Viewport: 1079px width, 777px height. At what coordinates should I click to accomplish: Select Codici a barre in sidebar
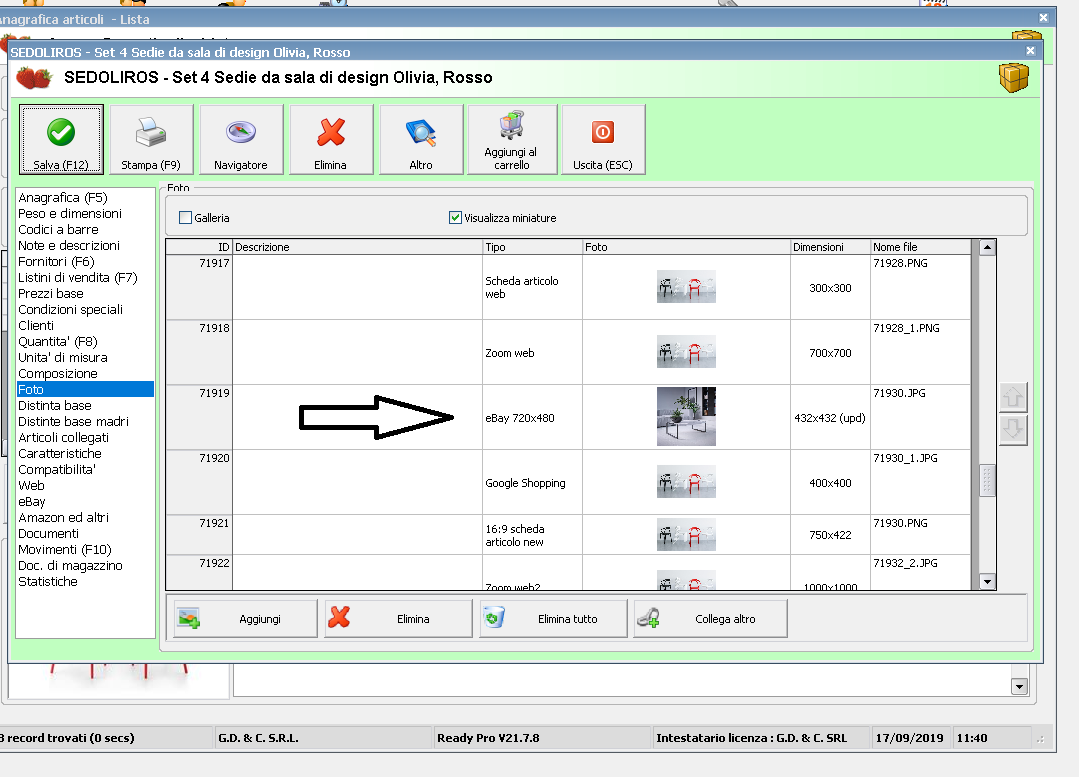(58, 229)
